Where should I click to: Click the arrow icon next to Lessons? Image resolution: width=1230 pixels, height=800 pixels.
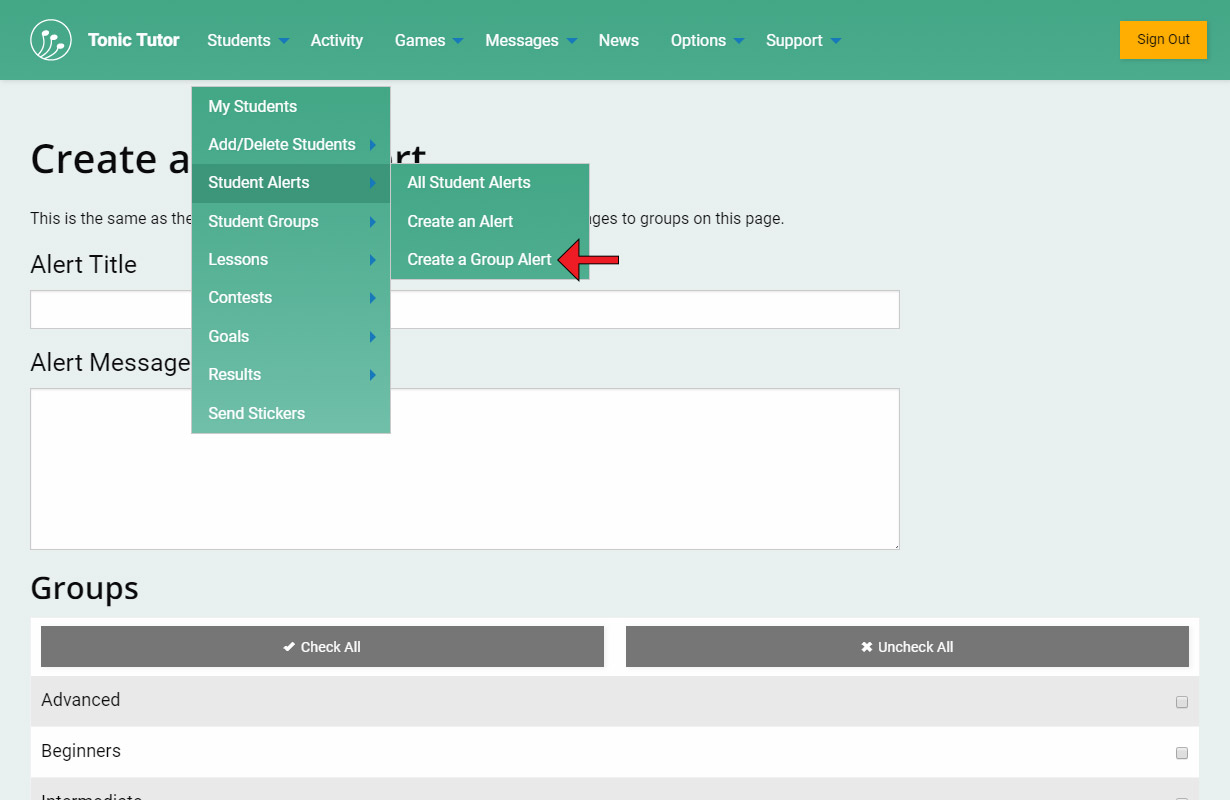click(372, 260)
